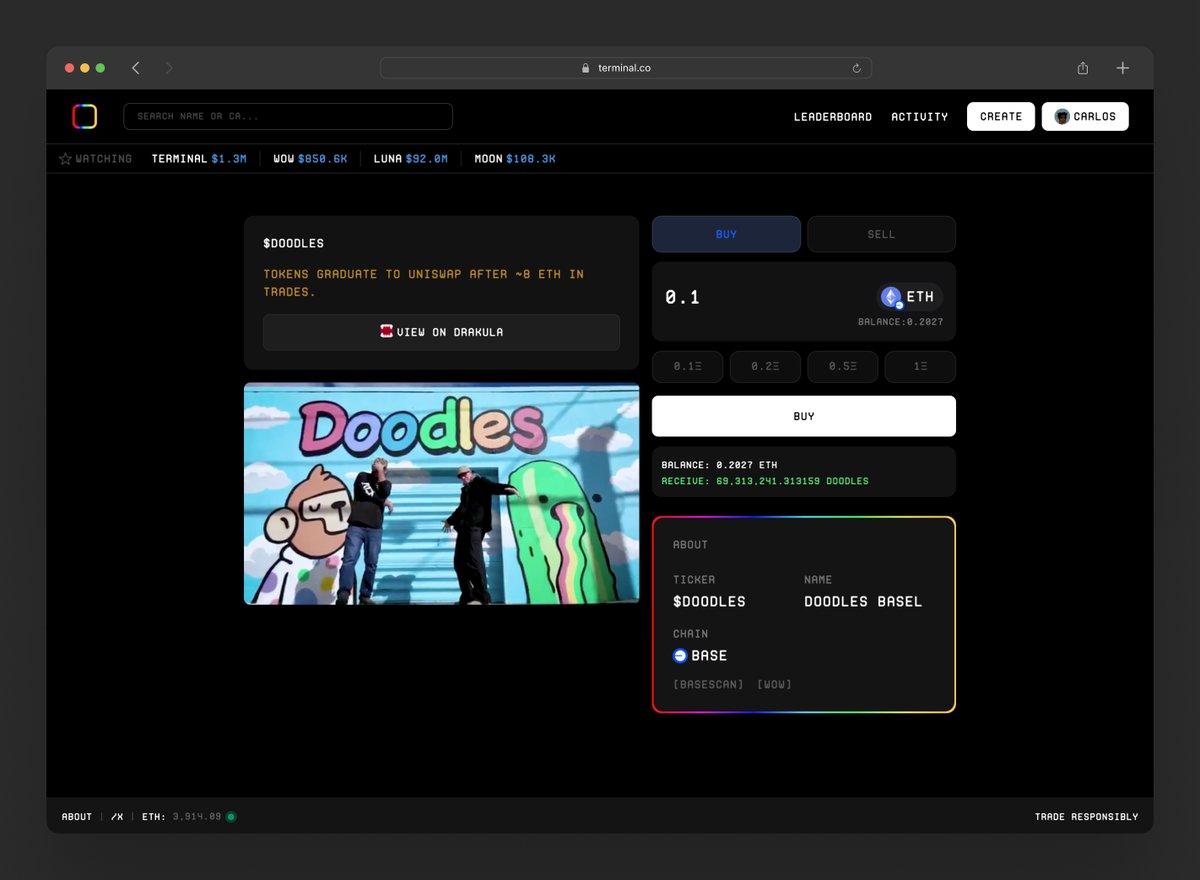
Task: Click the Balance:0.2027 text under ETH
Action: pyautogui.click(x=900, y=322)
